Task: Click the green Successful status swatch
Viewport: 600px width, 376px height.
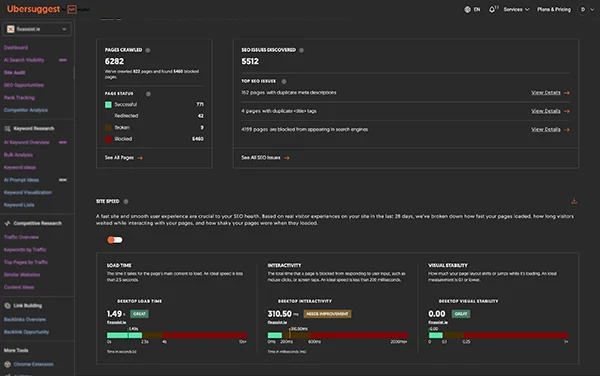Action: (x=108, y=104)
